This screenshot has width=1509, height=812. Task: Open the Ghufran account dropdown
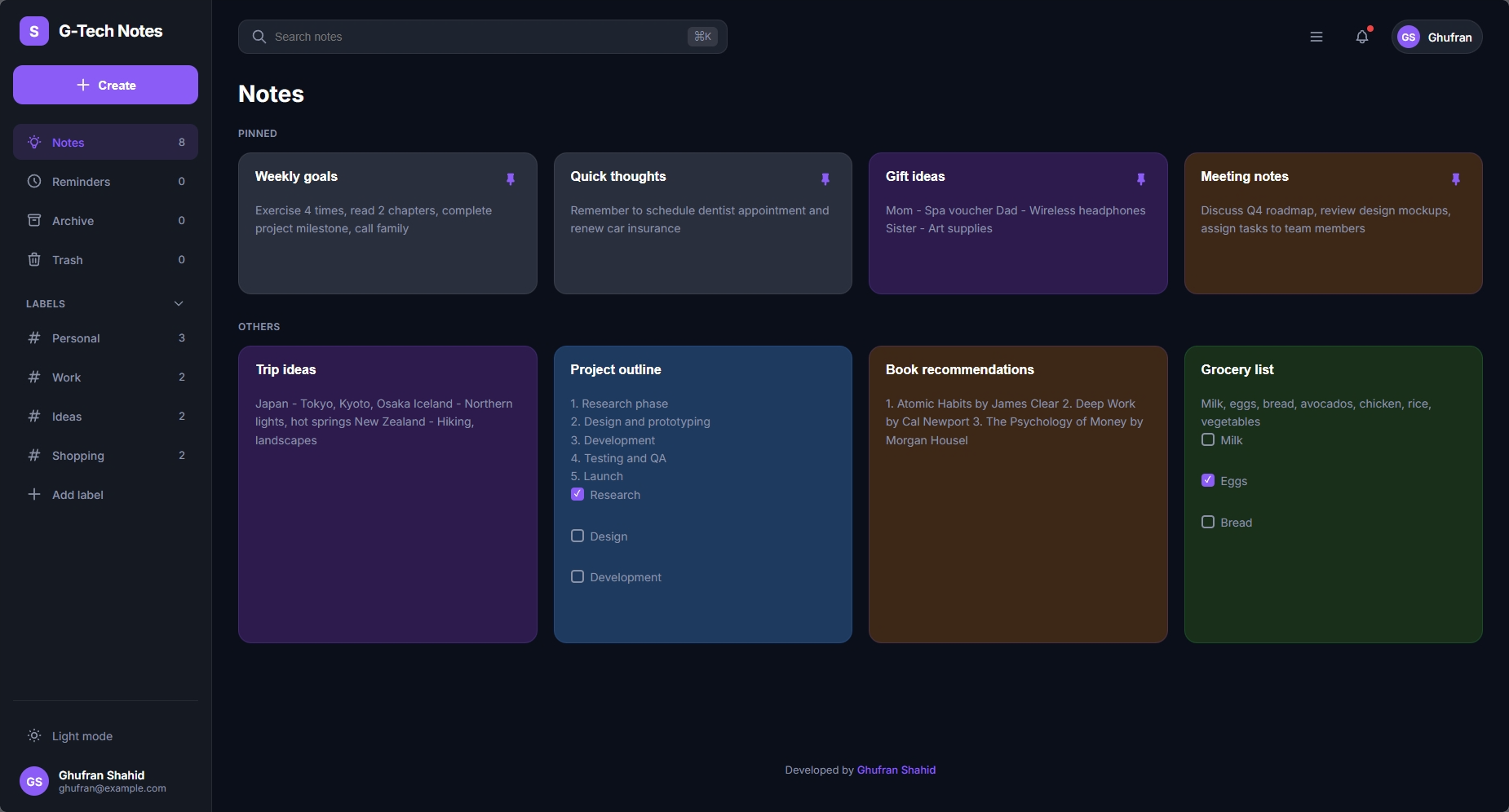1436,37
